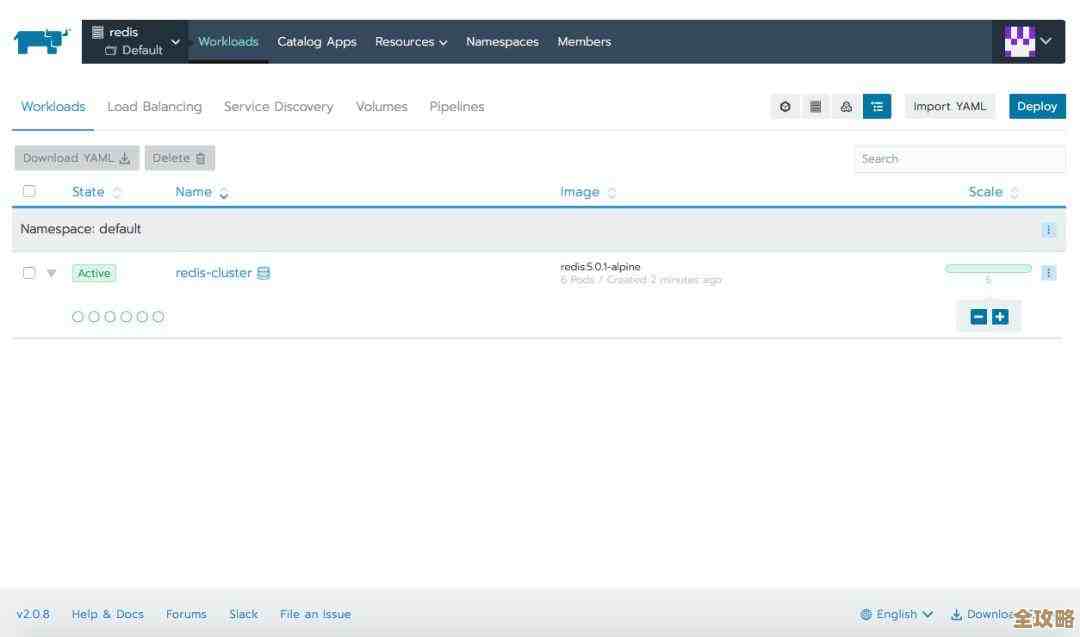Open the Resources dropdown menu
Viewport: 1080px width, 637px height.
coord(411,42)
